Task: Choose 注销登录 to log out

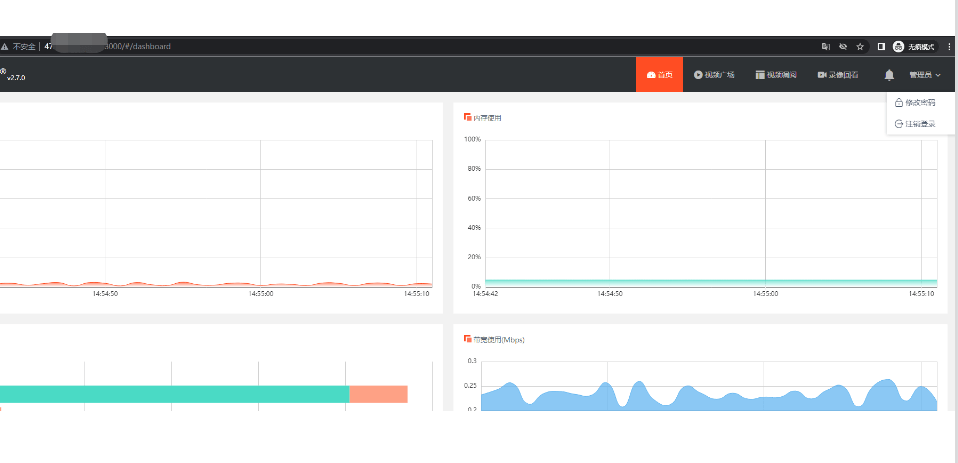Action: [x=915, y=123]
